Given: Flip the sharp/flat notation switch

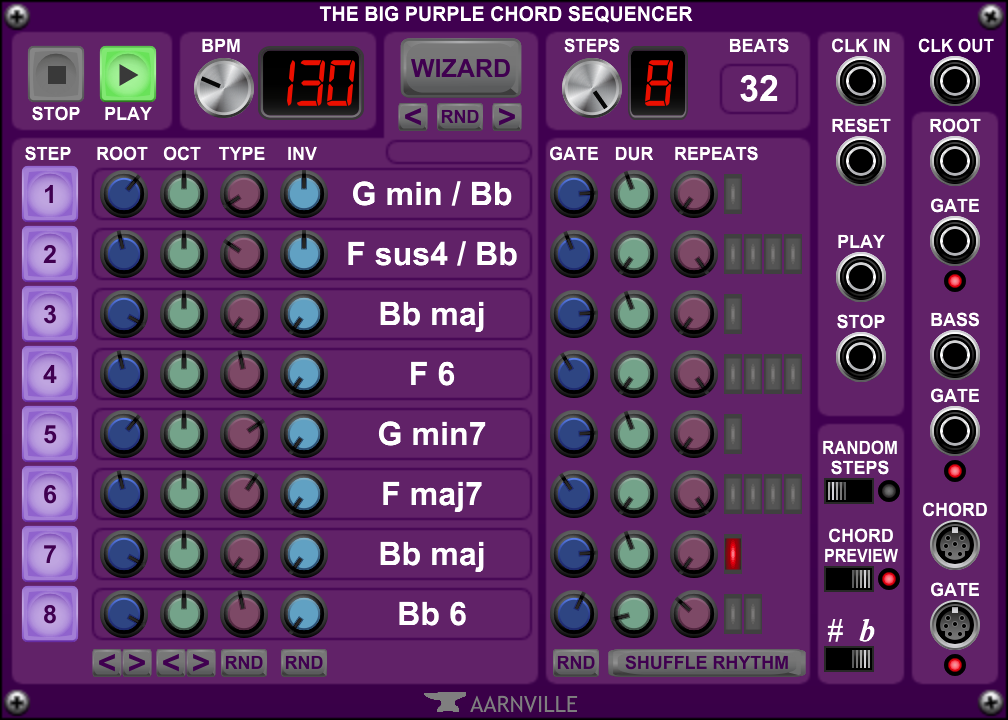Looking at the screenshot, I should 848,659.
